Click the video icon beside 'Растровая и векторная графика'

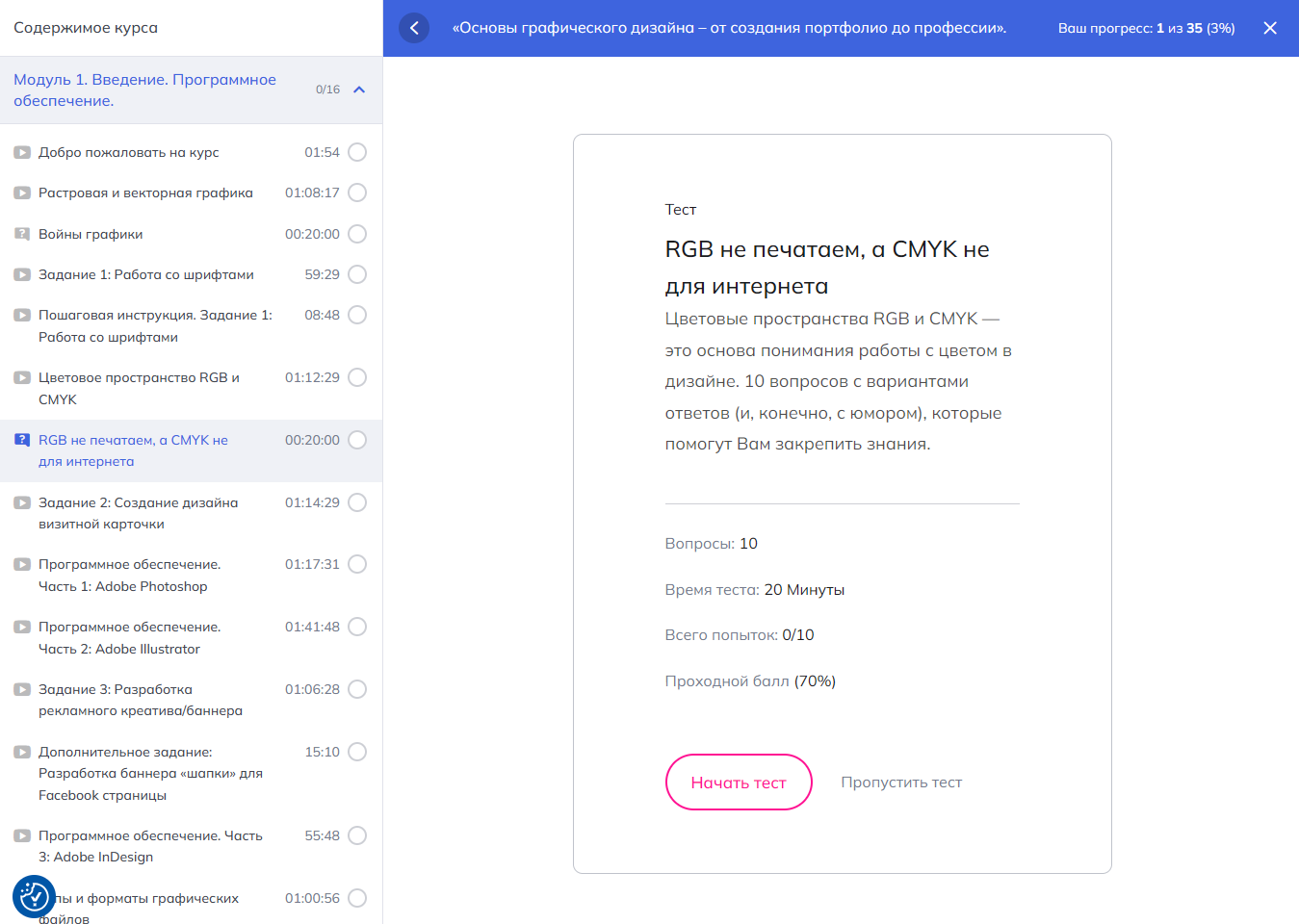(22, 192)
